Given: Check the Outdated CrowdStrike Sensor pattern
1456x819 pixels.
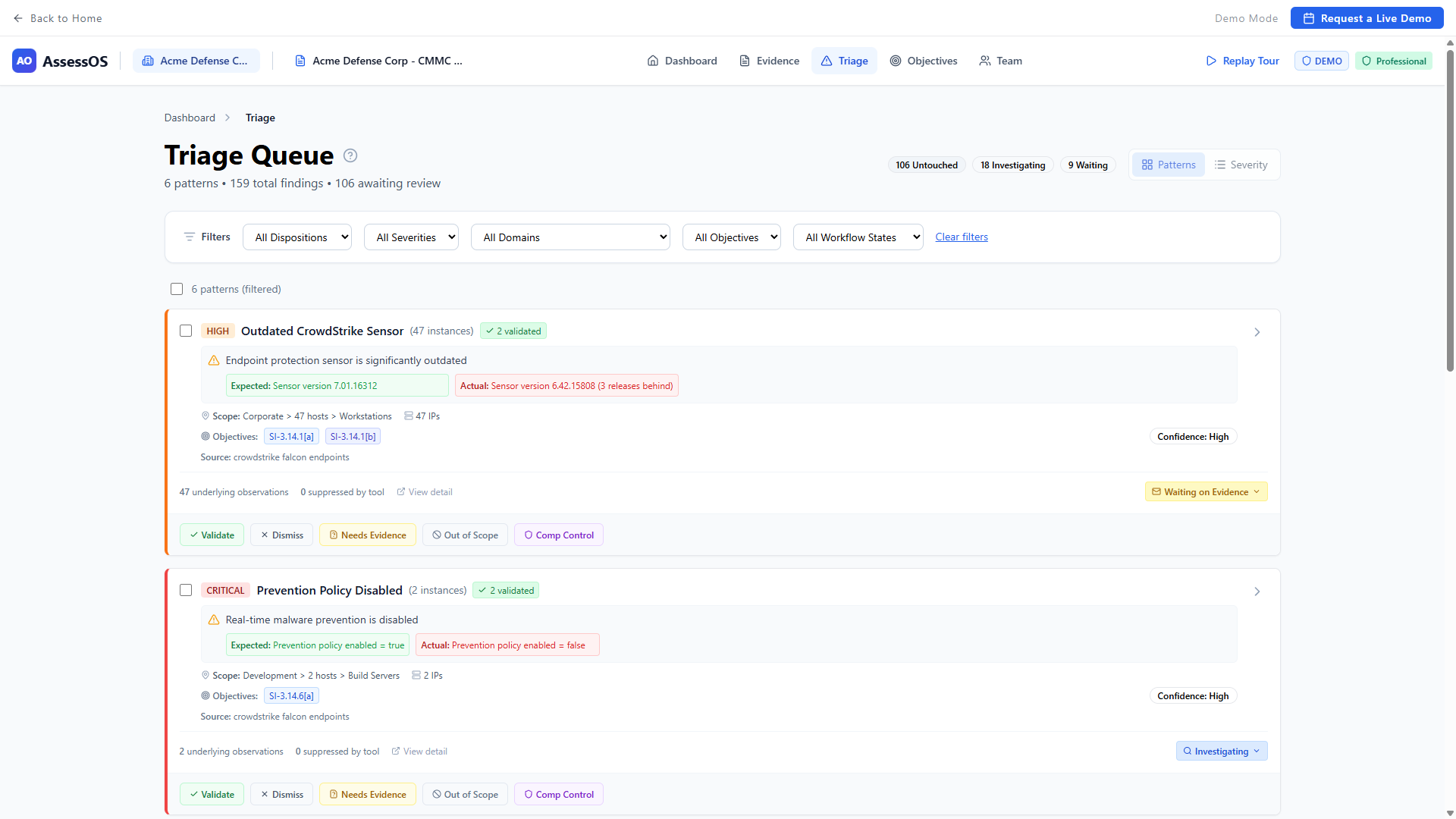Looking at the screenshot, I should point(186,331).
